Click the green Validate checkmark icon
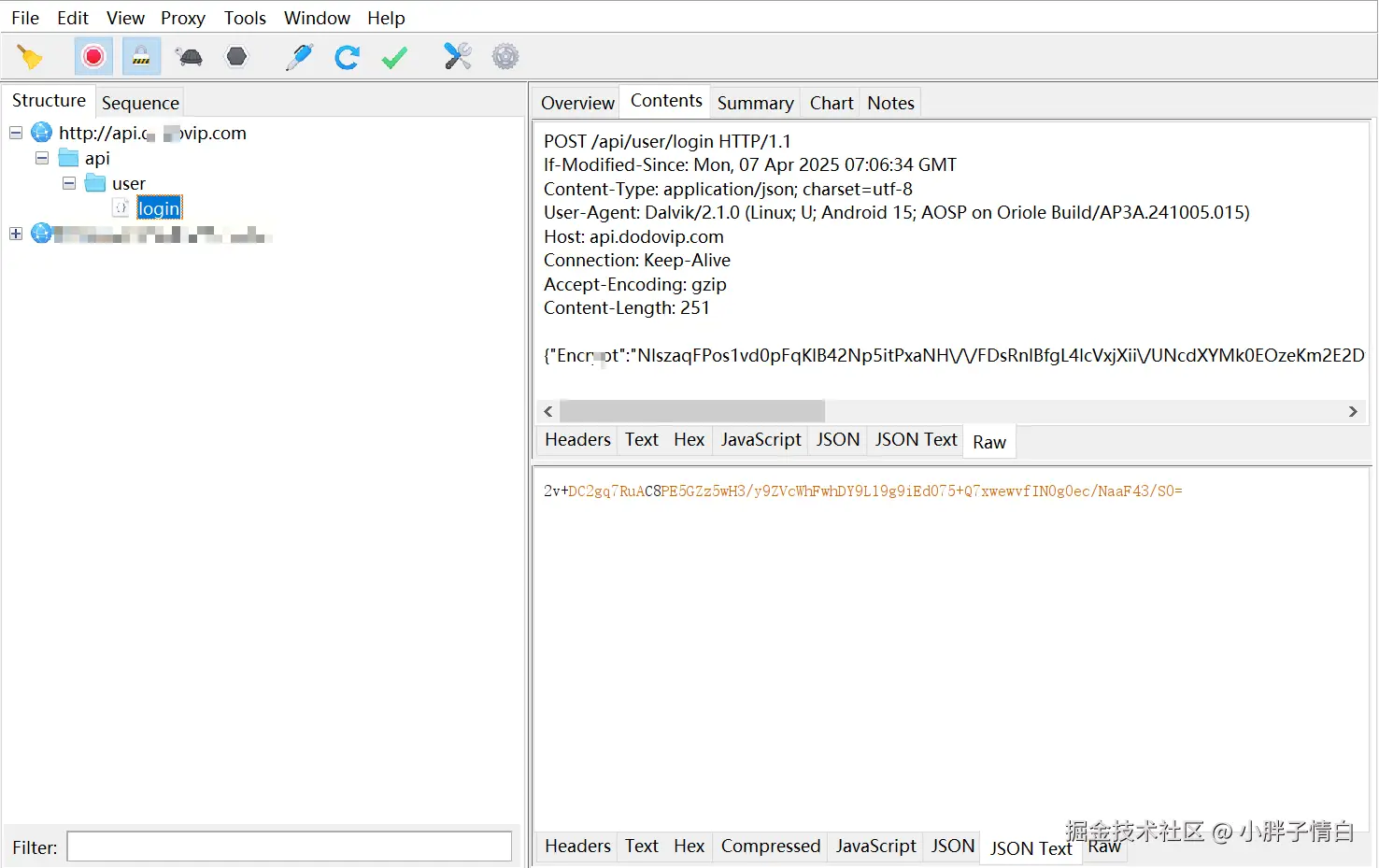The width and height of the screenshot is (1379, 868). (x=394, y=57)
